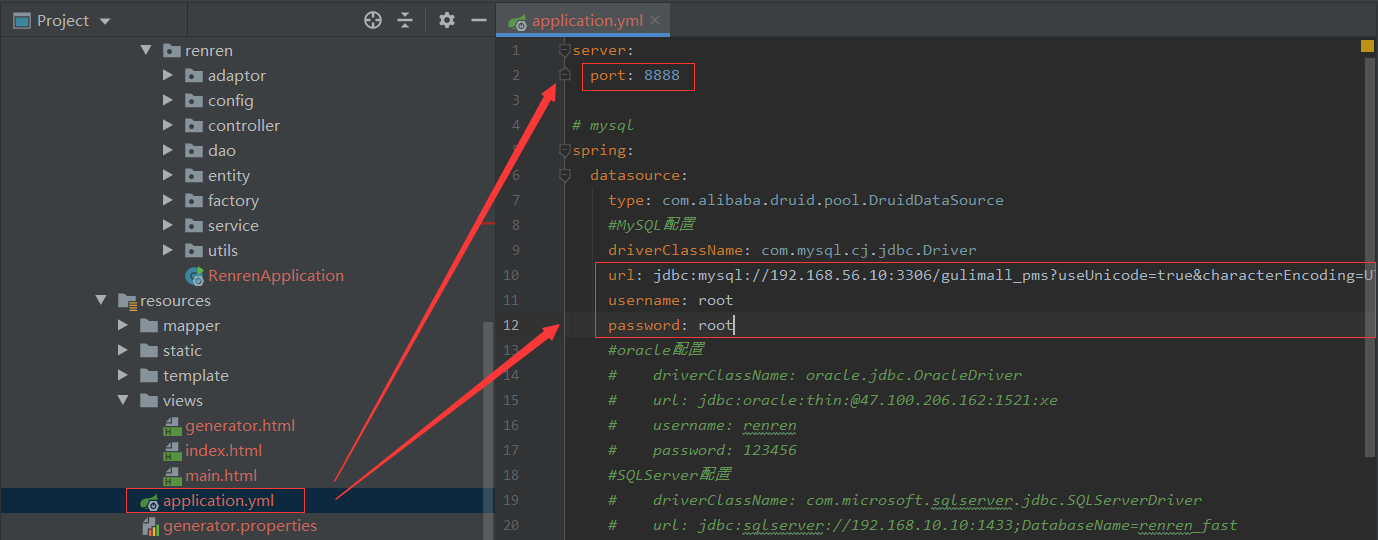Collapse all nodes in Project panel
Image resolution: width=1378 pixels, height=540 pixels.
click(404, 20)
